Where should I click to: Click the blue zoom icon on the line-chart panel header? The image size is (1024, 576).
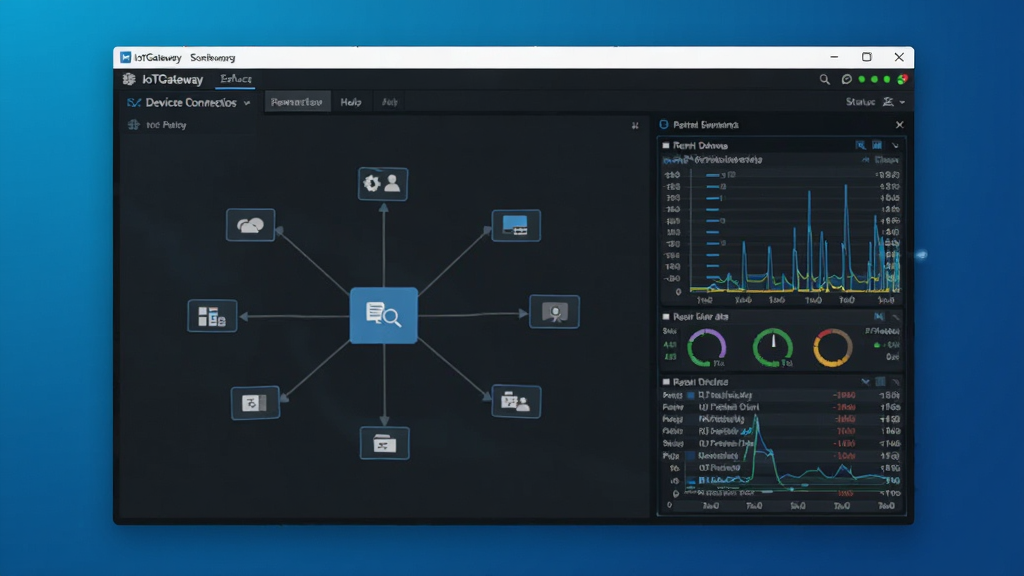coord(861,145)
